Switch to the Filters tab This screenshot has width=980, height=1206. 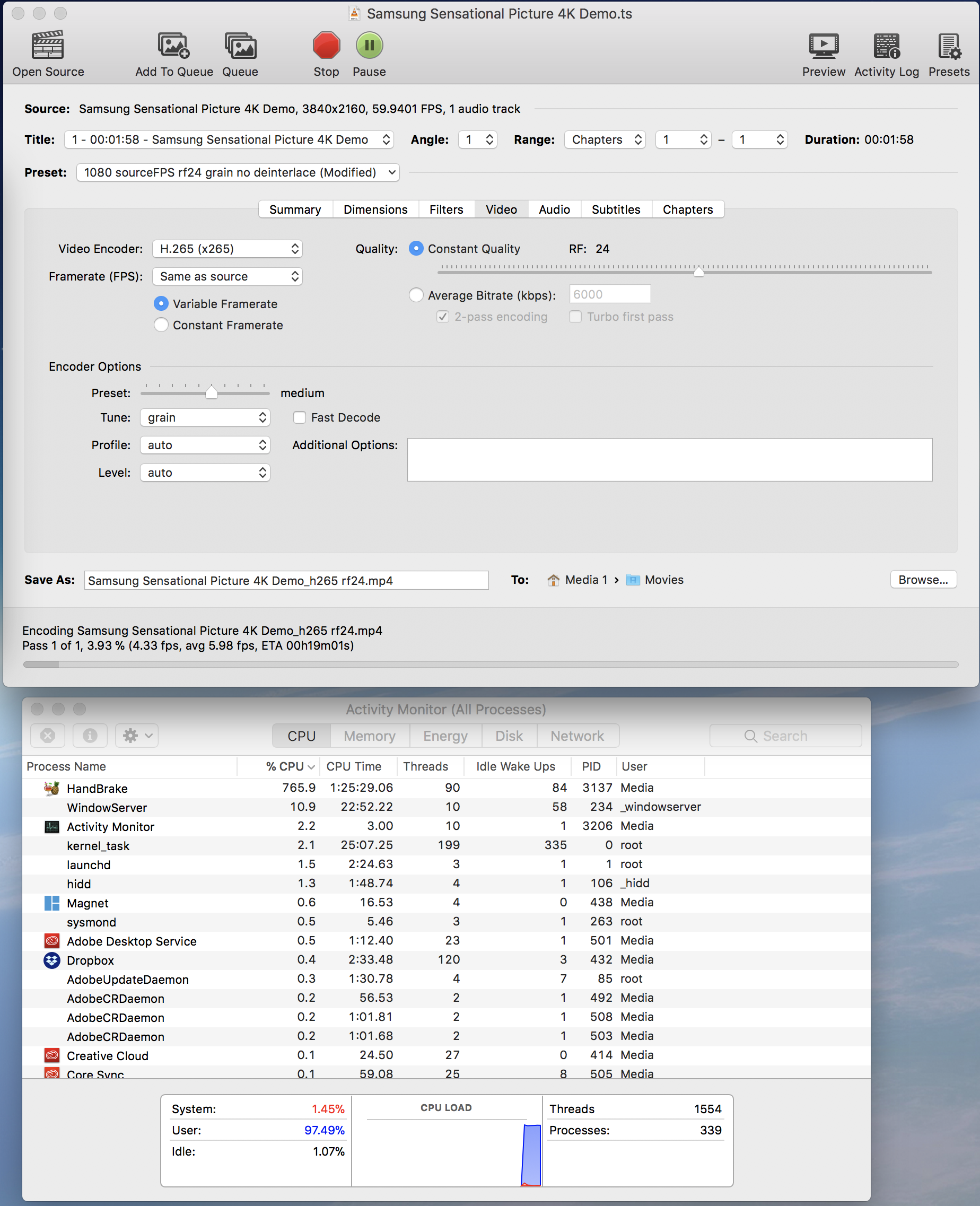point(446,209)
